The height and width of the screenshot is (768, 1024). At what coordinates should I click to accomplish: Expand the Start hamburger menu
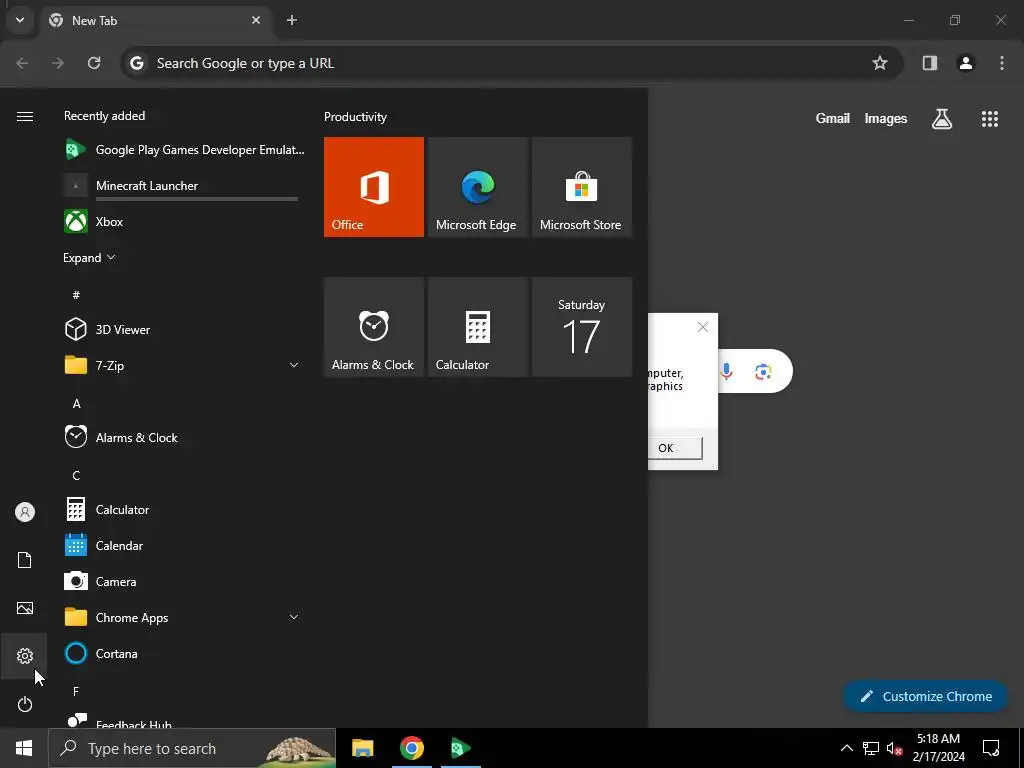pyautogui.click(x=24, y=116)
